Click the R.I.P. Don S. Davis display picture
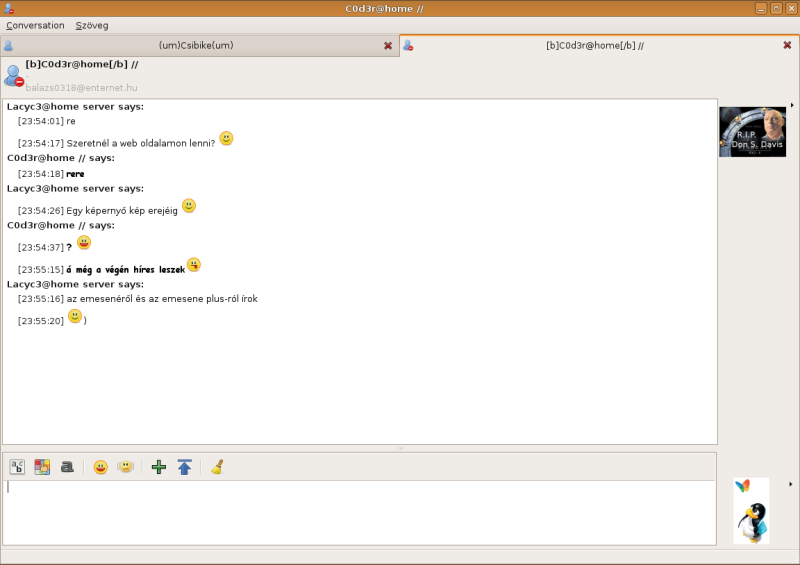800x565 pixels. click(x=753, y=132)
